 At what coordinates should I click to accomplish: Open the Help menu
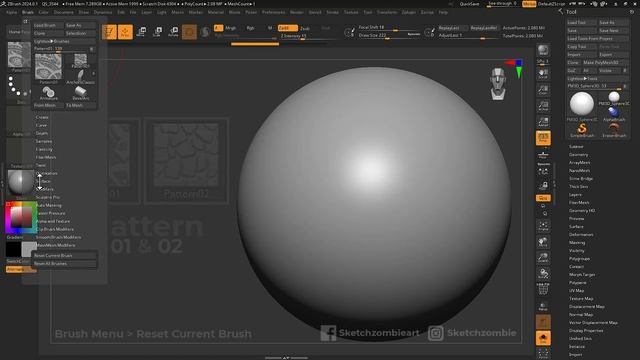443,12
